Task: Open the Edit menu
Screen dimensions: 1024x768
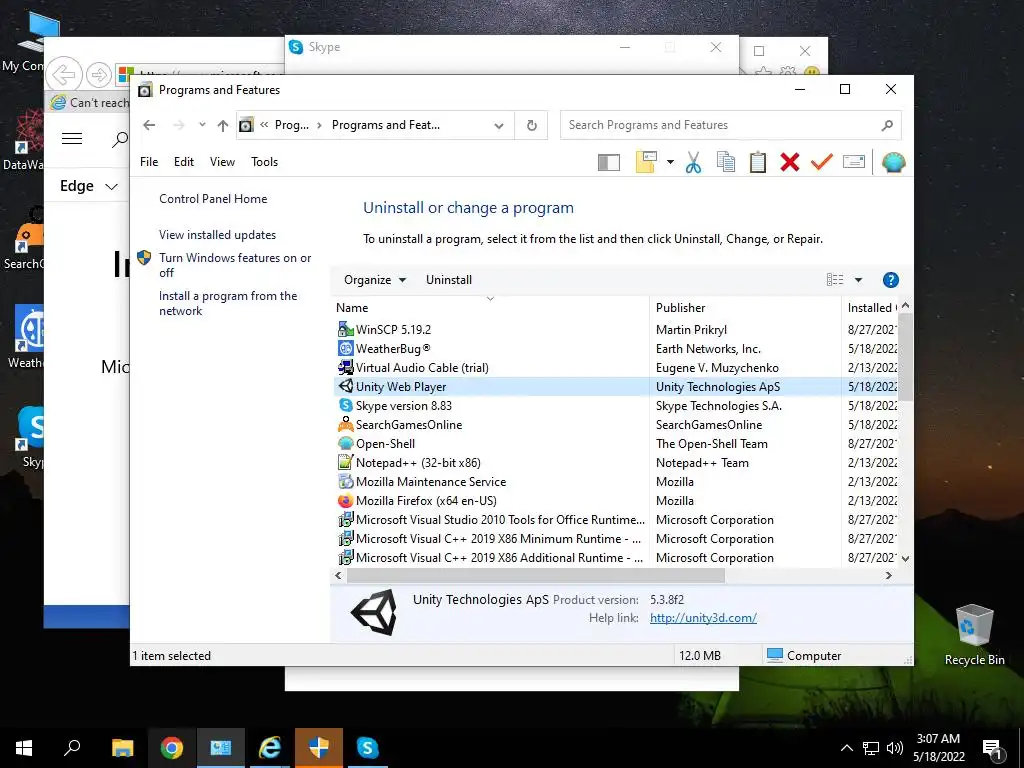Action: [184, 162]
